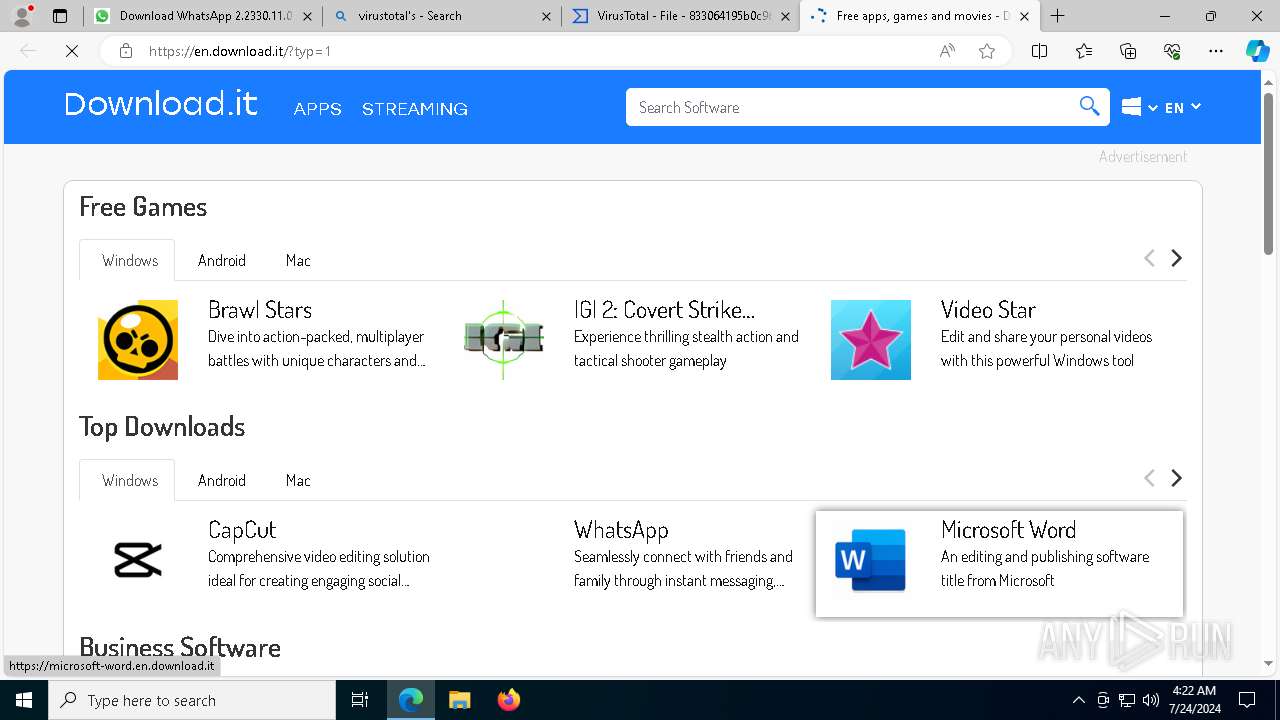Viewport: 1280px width, 720px height.
Task: Click the search magnifier icon
Action: [x=1089, y=107]
